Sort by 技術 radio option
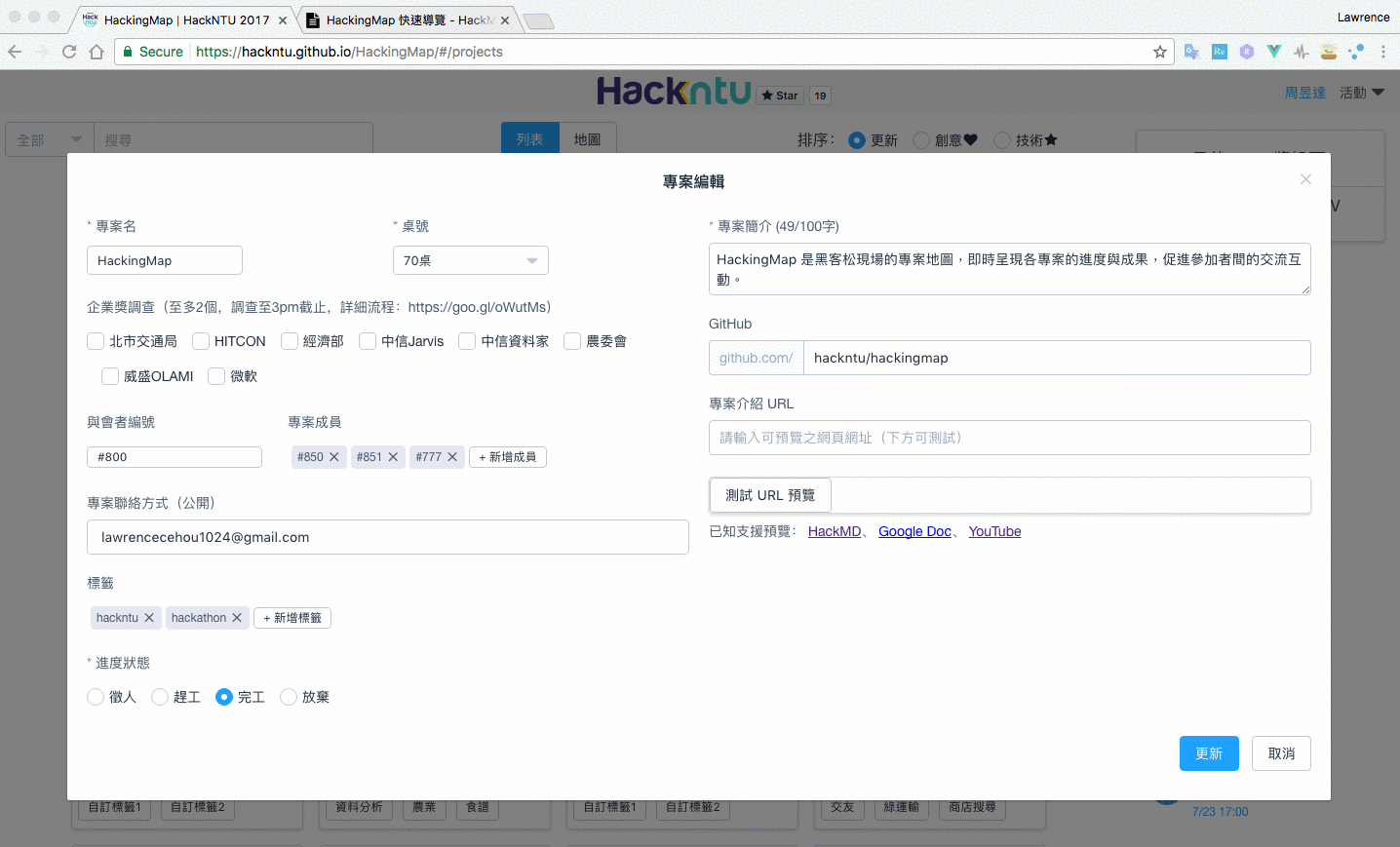Screen dimensions: 1400x847 pos(1002,140)
